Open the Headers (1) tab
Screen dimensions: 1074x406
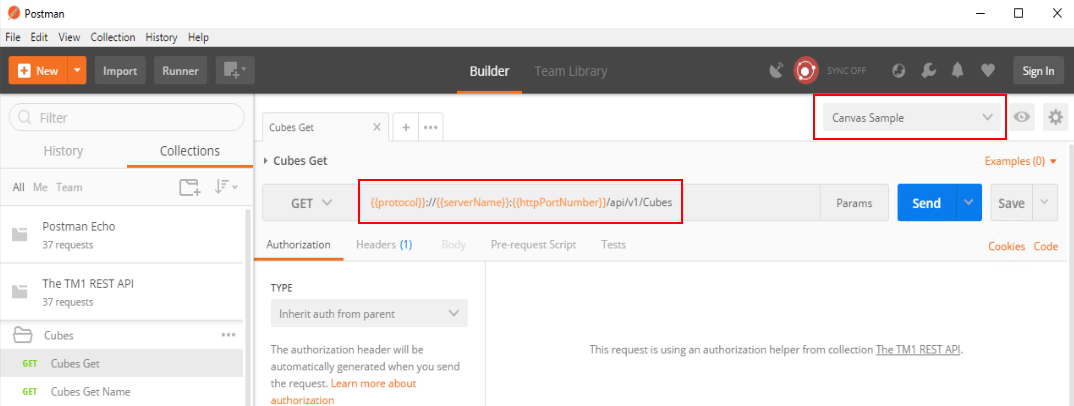tap(384, 245)
